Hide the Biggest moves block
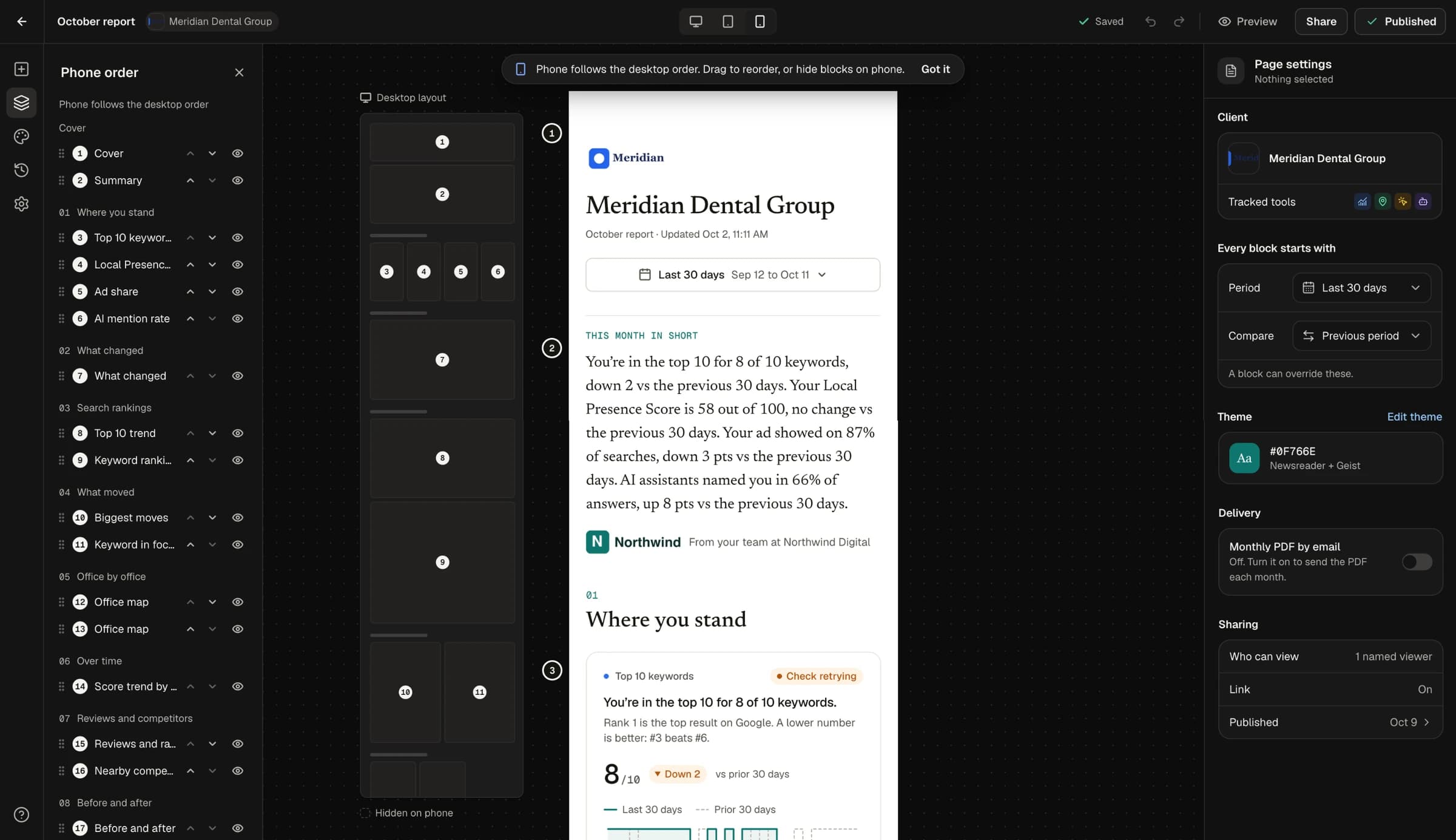Viewport: 1456px width, 840px height. pyautogui.click(x=238, y=518)
